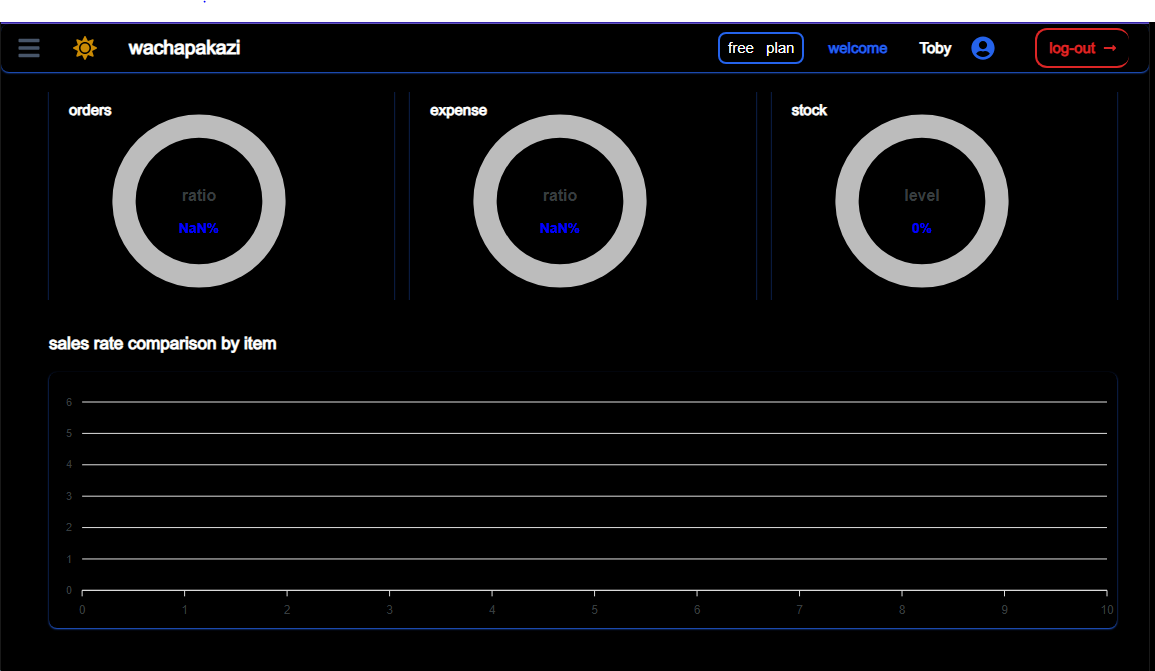Click the sales rate comparison heading
Viewport: 1155px width, 671px height.
click(x=162, y=344)
